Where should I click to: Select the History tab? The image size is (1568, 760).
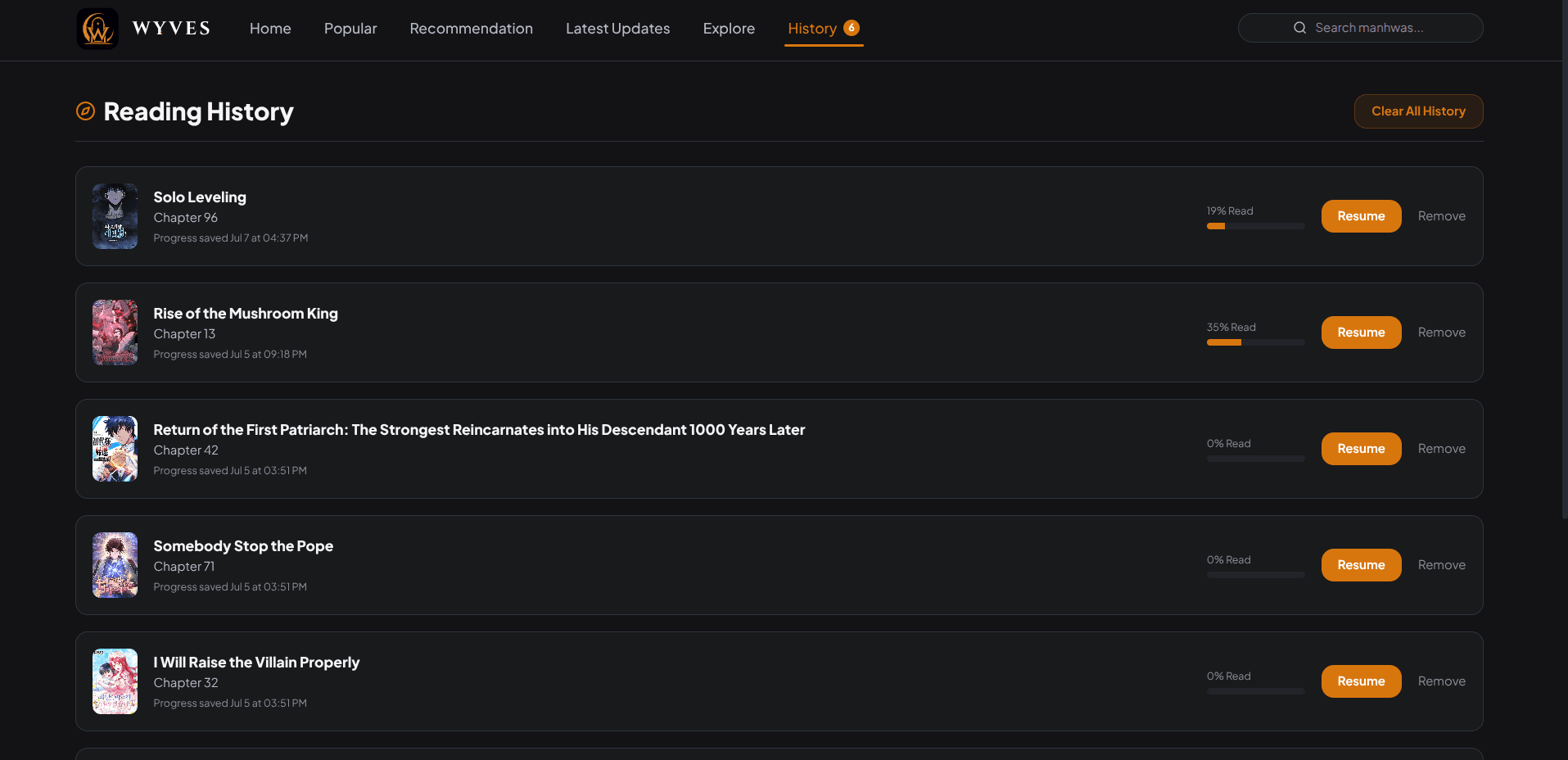(x=824, y=29)
